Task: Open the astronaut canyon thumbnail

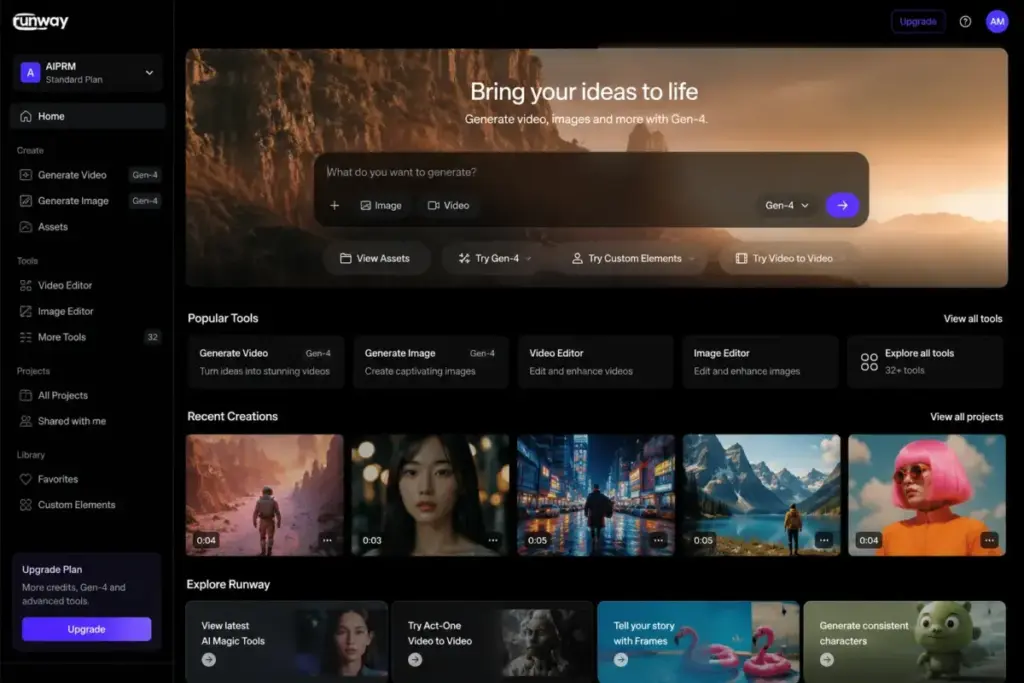Action: 264,495
